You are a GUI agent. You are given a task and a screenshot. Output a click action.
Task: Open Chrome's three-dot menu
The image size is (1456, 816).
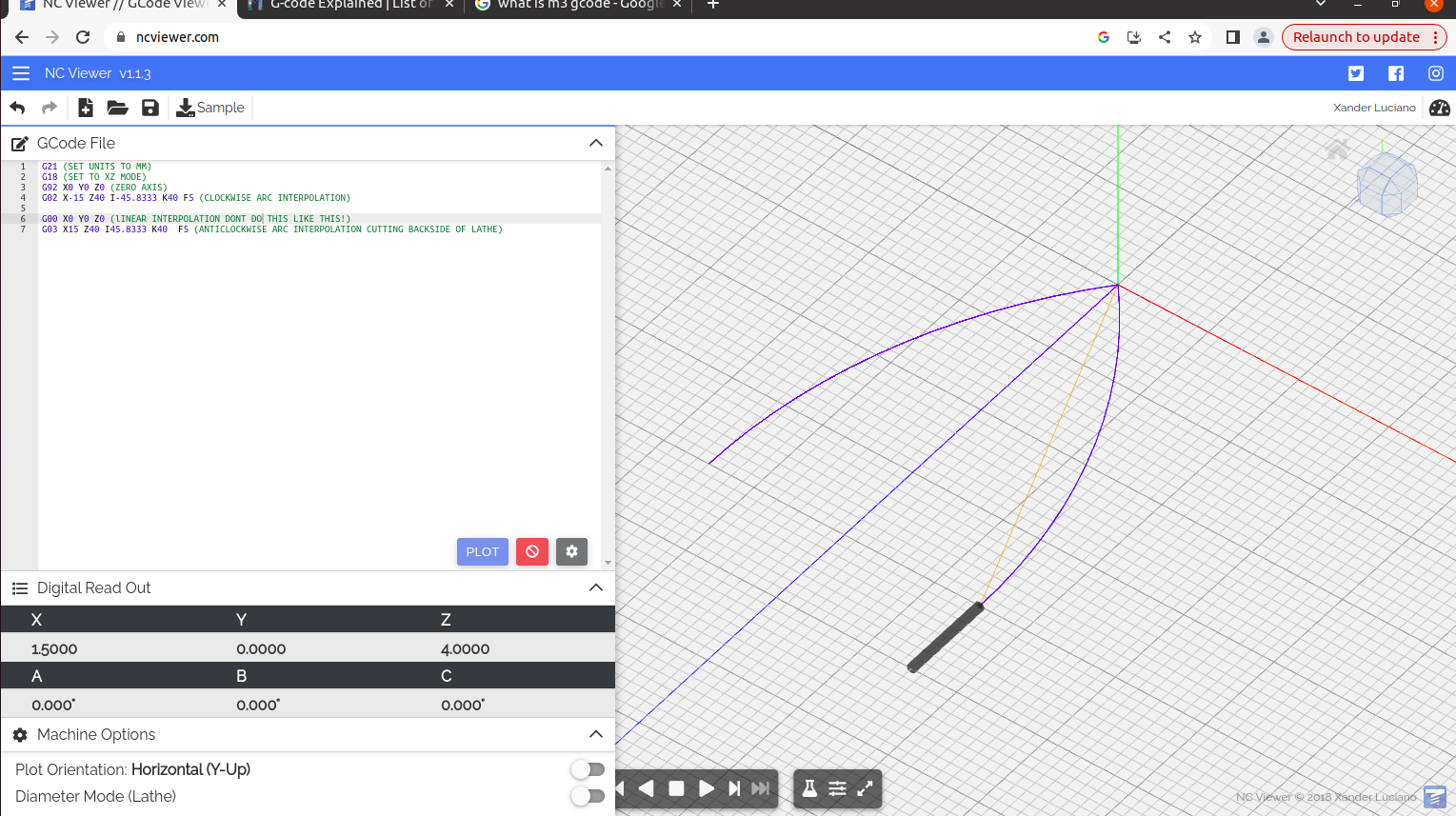pyautogui.click(x=1435, y=37)
